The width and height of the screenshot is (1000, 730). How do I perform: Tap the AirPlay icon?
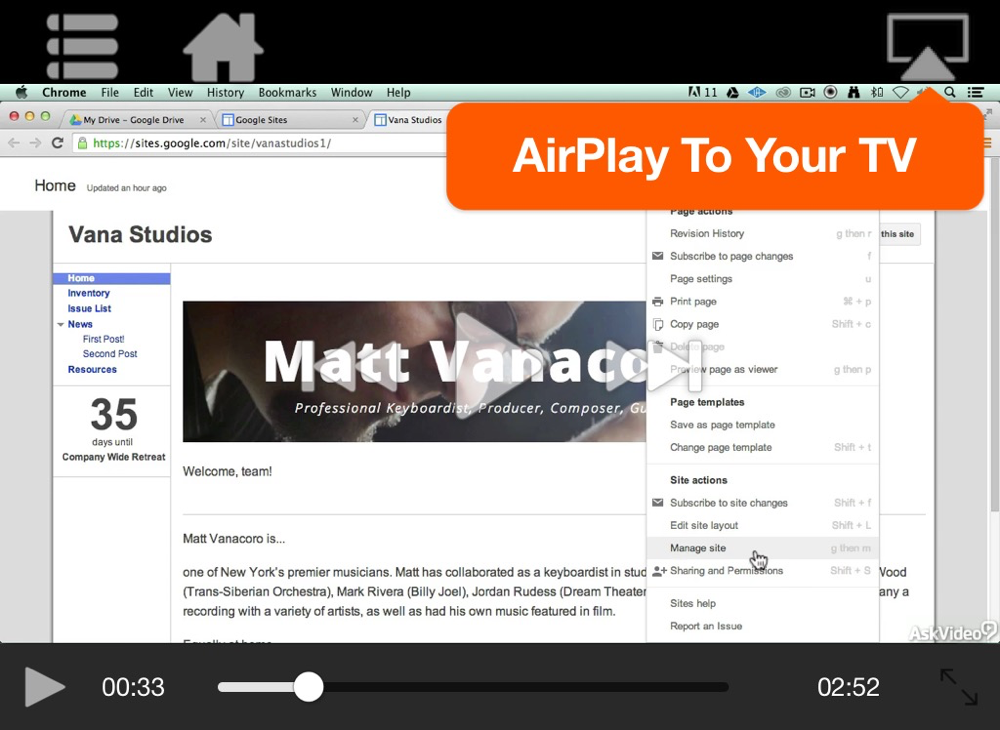tap(927, 48)
